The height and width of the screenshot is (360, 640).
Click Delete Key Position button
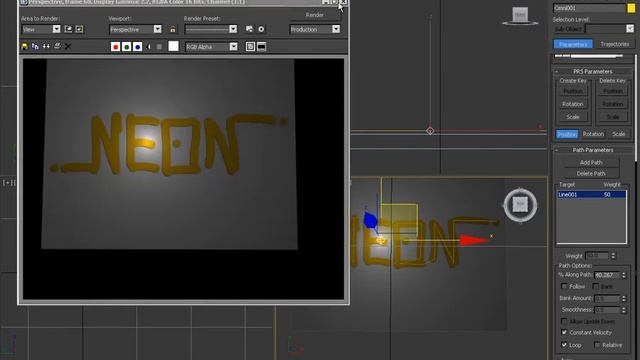coord(613,91)
